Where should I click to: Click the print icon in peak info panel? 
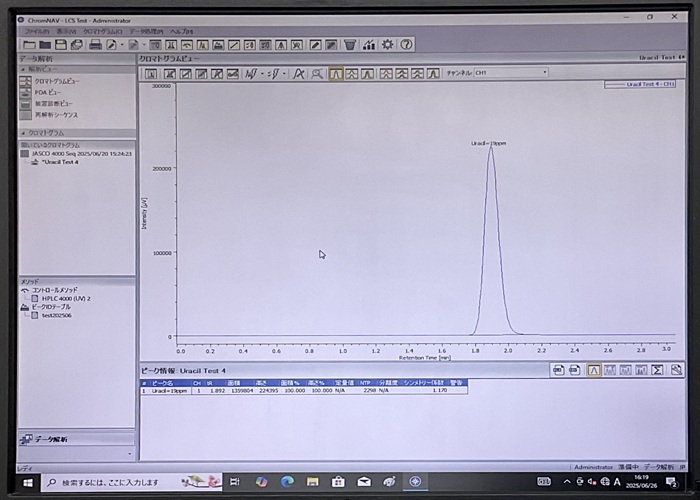559,370
